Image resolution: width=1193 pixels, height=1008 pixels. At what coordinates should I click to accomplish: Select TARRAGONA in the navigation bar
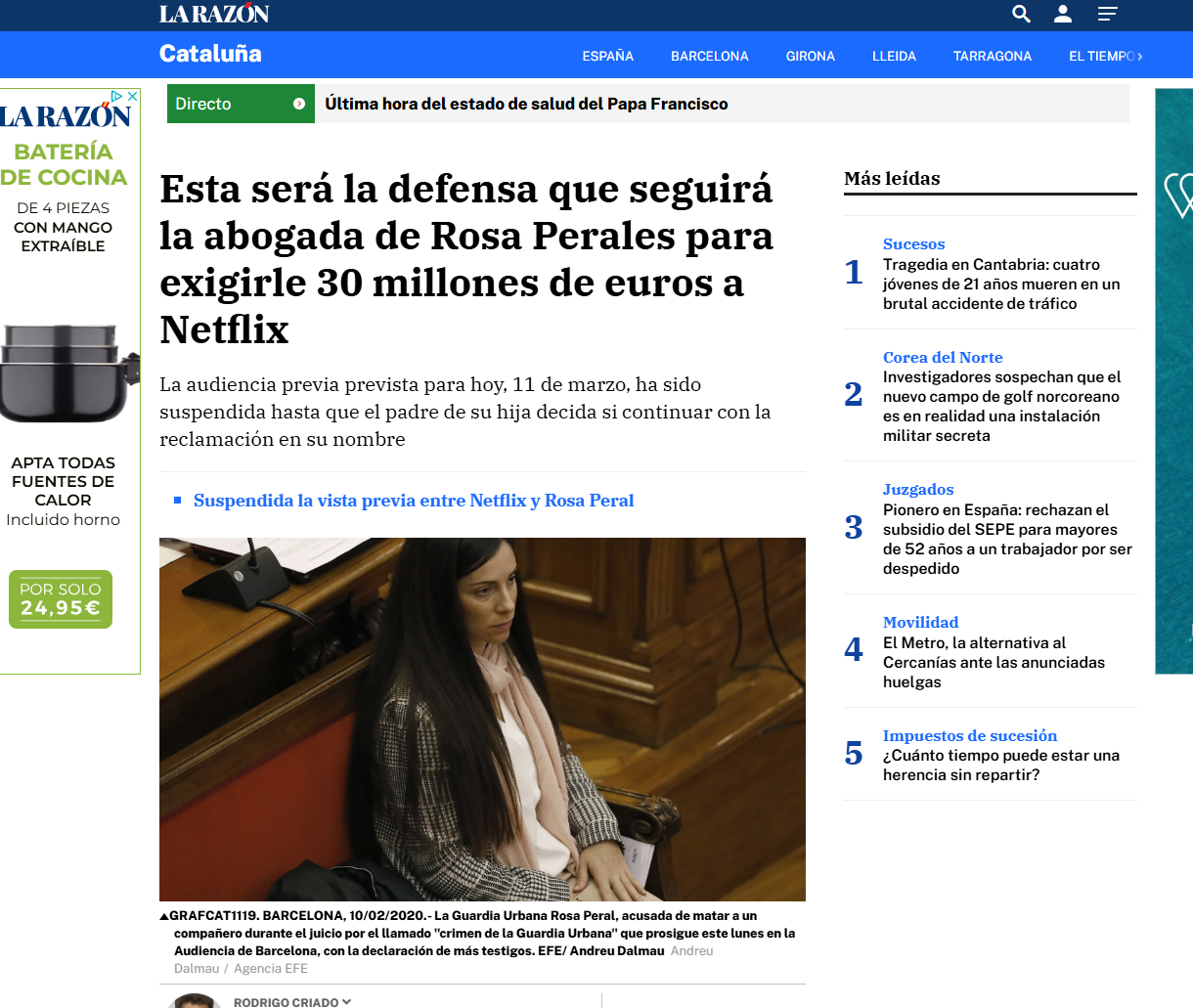point(993,56)
